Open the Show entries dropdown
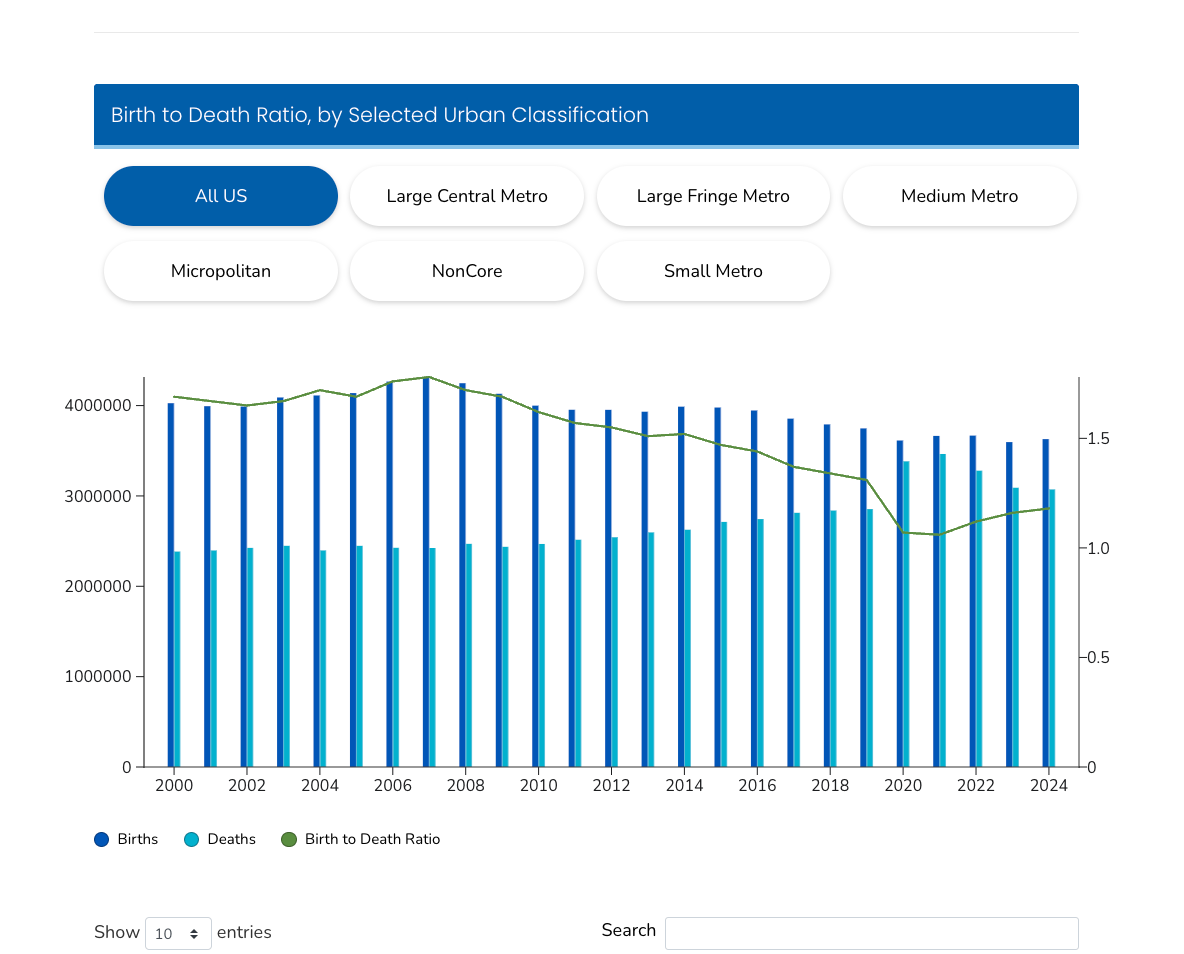This screenshot has height=954, width=1184. click(178, 933)
